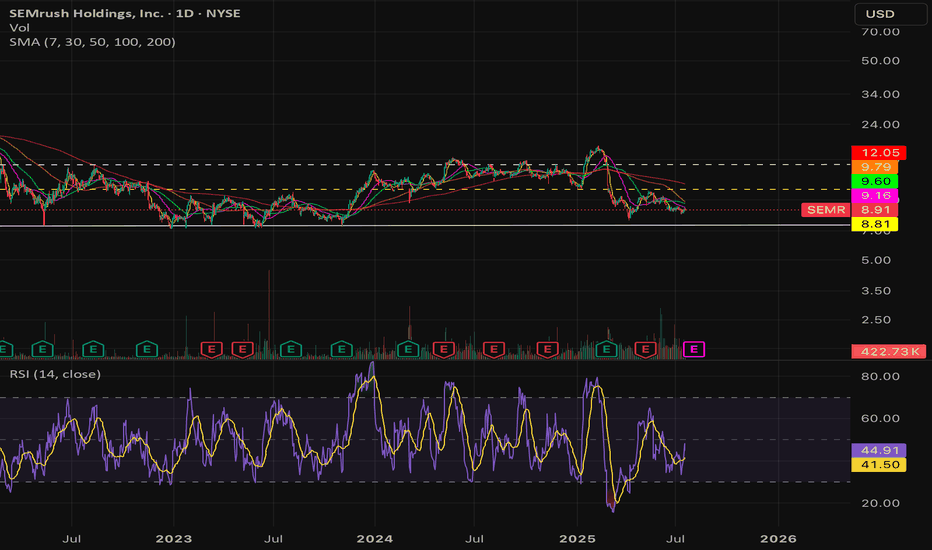The height and width of the screenshot is (550, 932).
Task: Click the 3.50 price axis label
Action: pyautogui.click(x=876, y=291)
